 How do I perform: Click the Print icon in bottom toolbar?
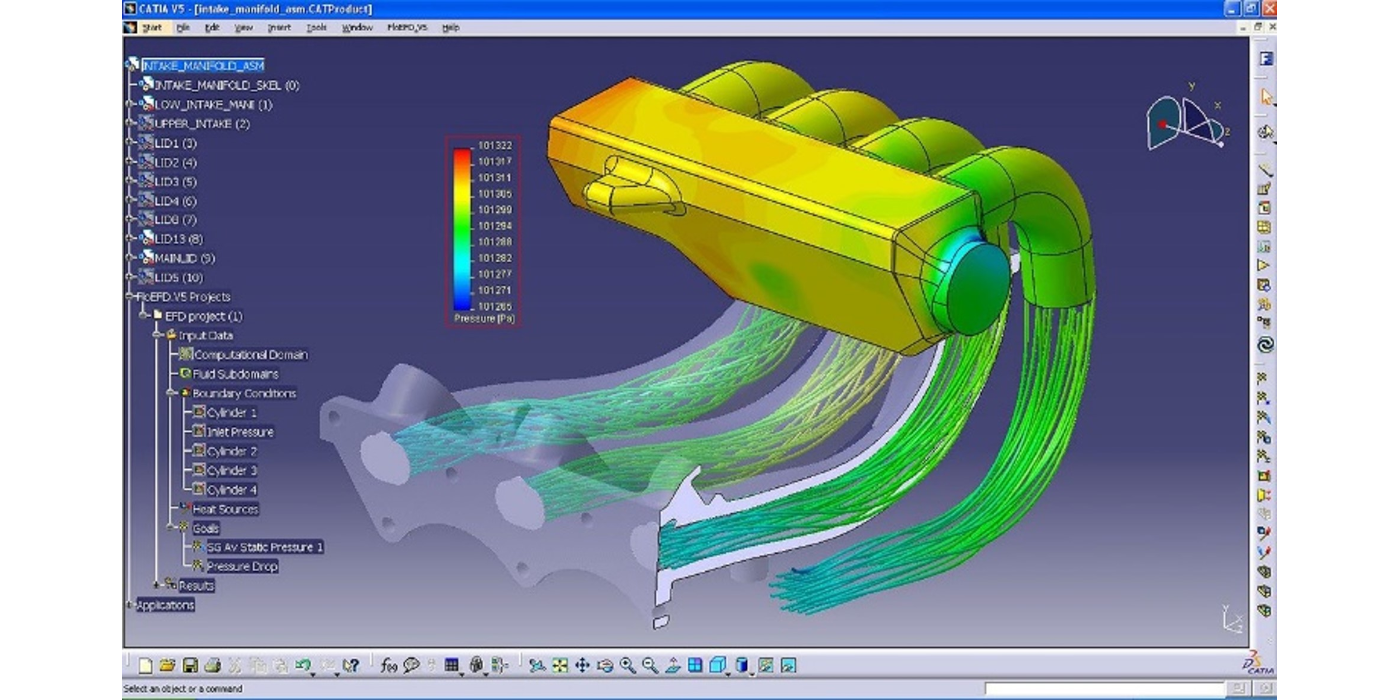tap(212, 664)
